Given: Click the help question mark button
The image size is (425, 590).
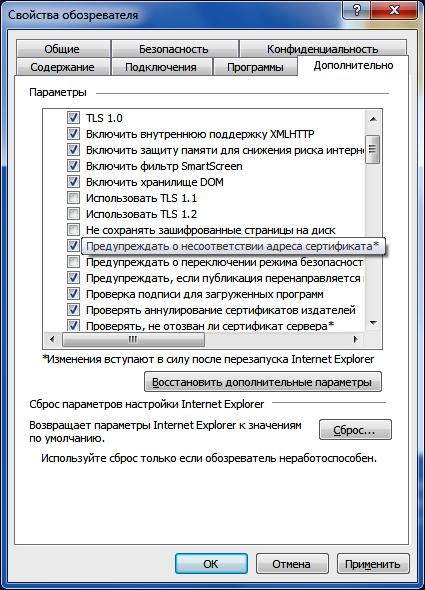Looking at the screenshot, I should [356, 10].
